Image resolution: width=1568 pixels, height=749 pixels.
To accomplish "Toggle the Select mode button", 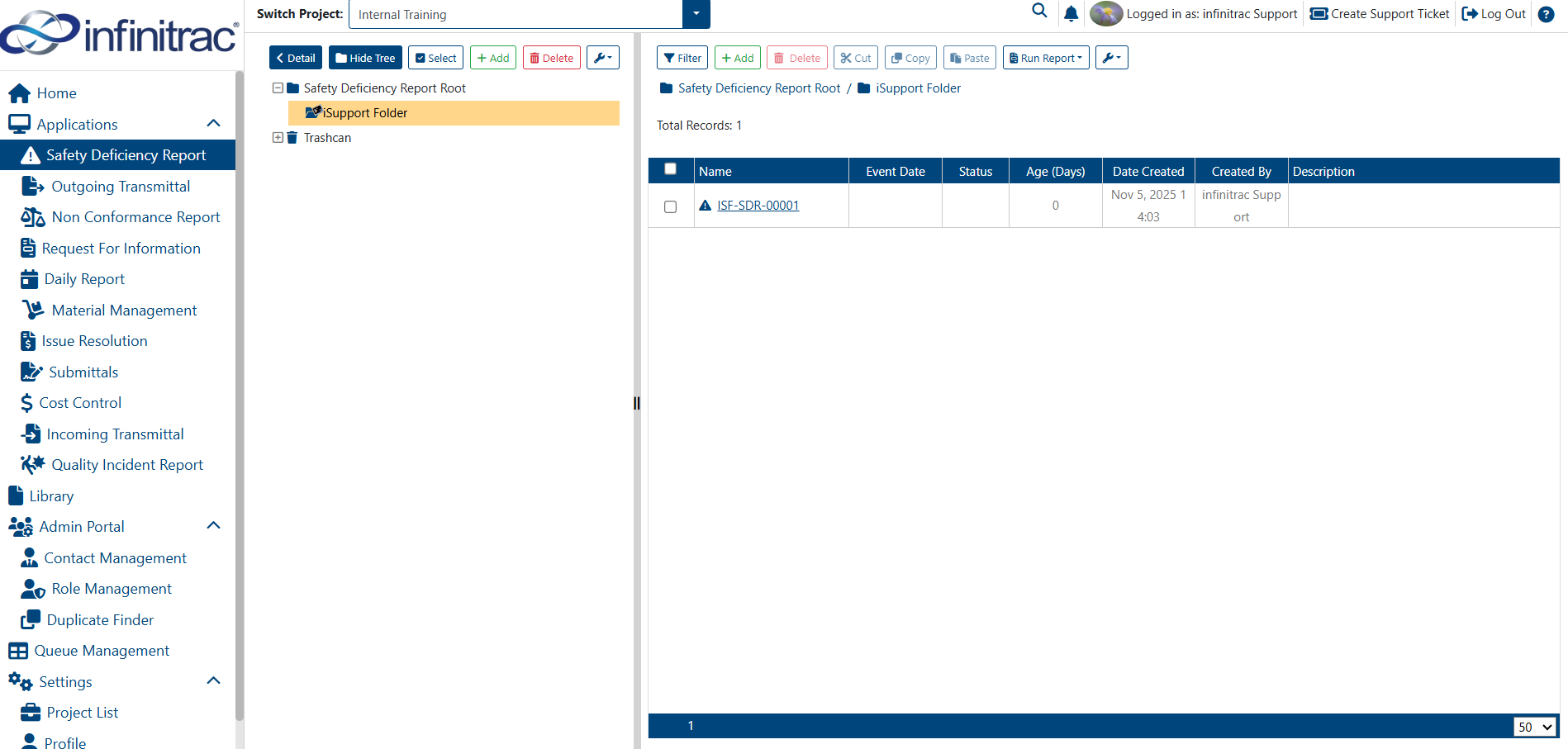I will (435, 58).
